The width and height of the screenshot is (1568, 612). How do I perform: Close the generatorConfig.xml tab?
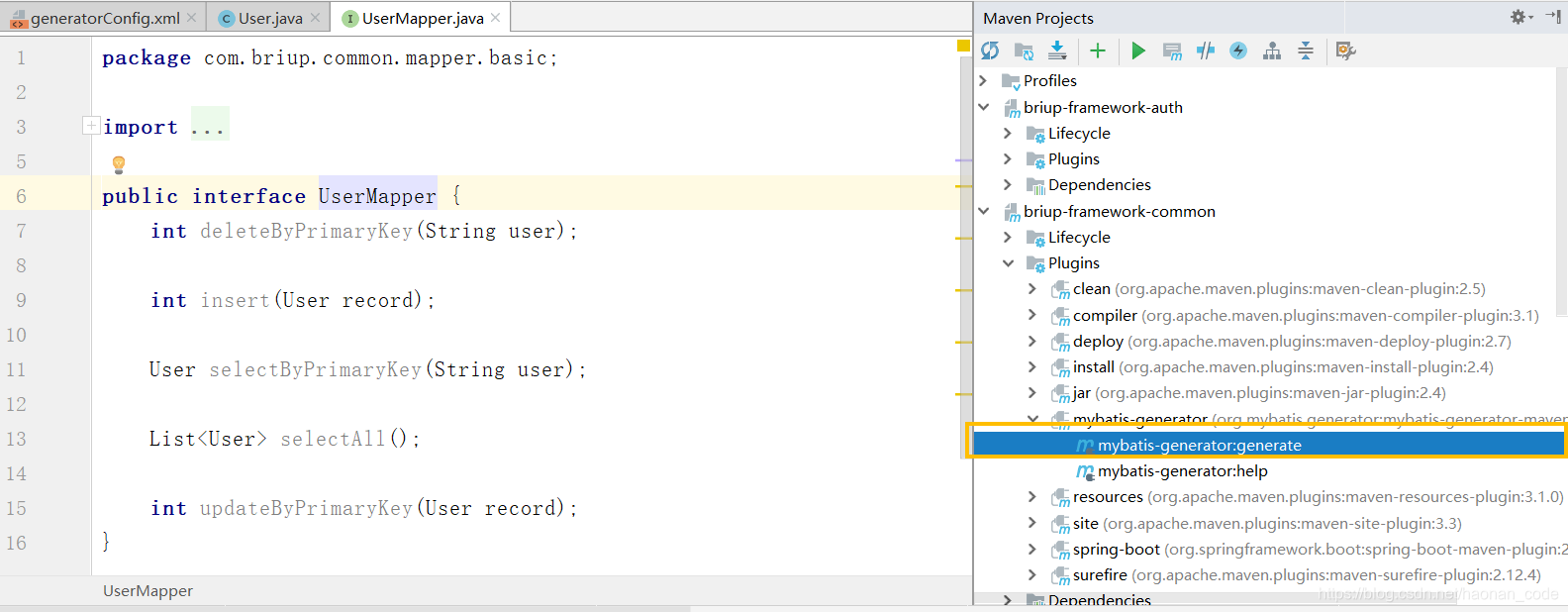(x=191, y=18)
